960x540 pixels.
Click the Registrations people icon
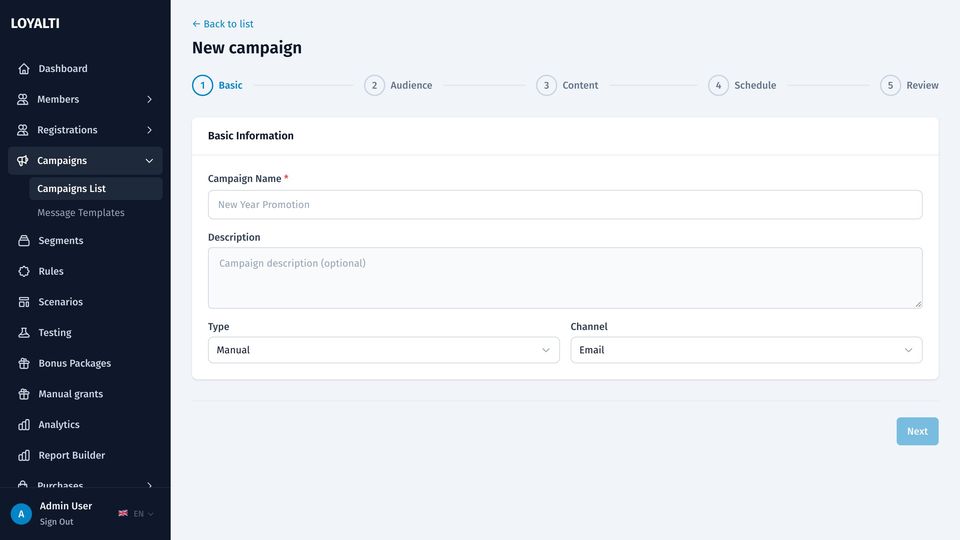point(23,130)
